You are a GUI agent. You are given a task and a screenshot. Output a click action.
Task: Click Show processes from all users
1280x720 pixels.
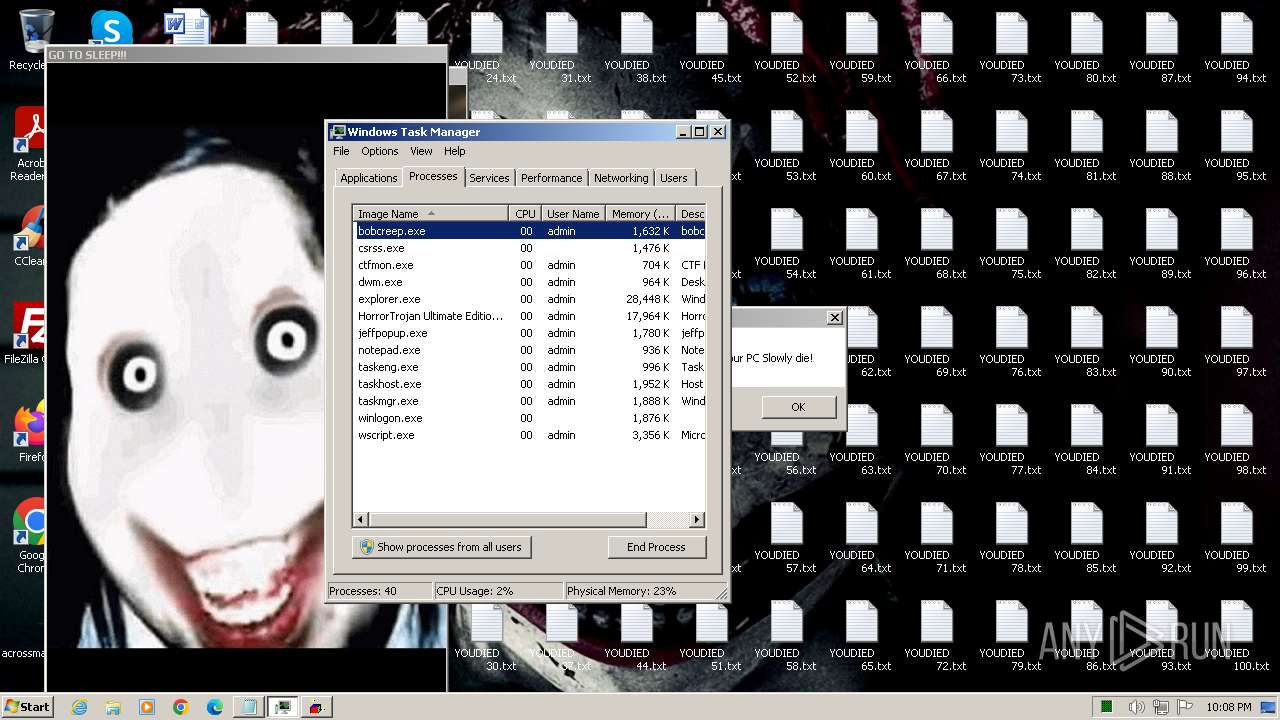click(441, 547)
